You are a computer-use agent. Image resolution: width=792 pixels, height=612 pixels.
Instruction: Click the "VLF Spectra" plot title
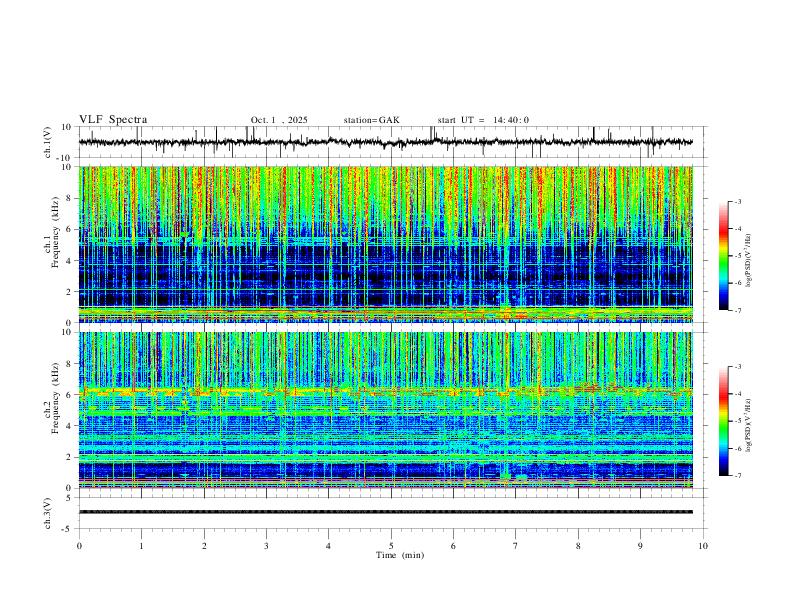click(113, 120)
